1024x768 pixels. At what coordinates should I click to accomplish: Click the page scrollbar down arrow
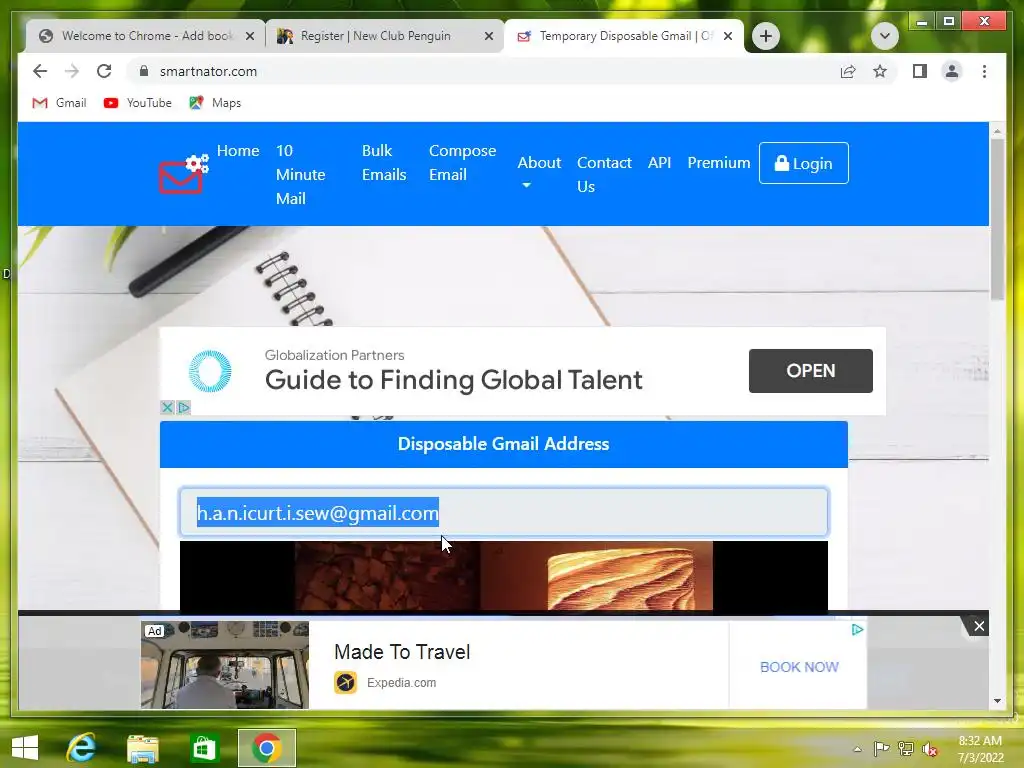click(x=997, y=701)
